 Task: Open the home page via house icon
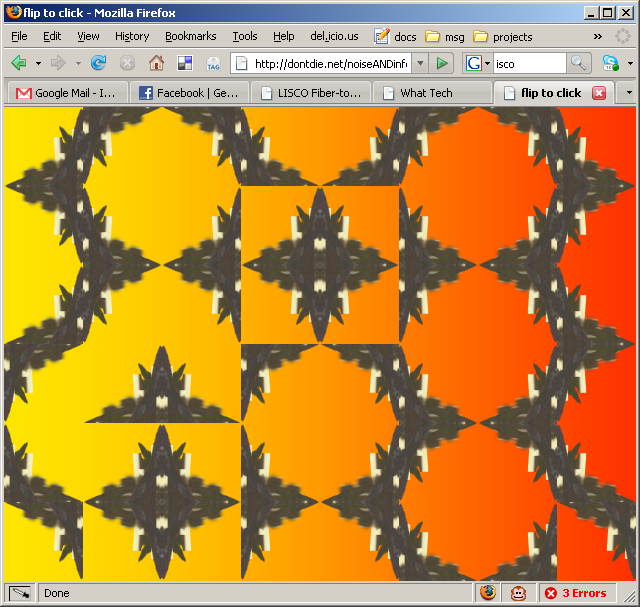click(156, 63)
